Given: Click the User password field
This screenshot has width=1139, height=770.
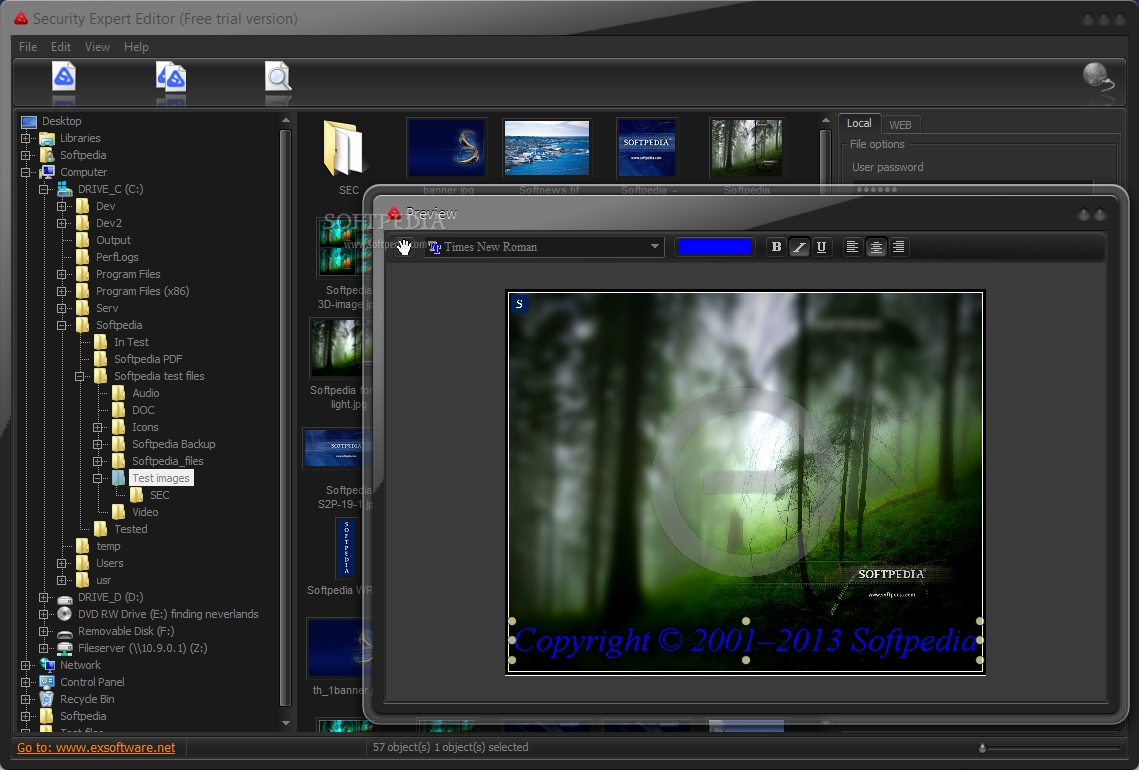Looking at the screenshot, I should coord(973,189).
